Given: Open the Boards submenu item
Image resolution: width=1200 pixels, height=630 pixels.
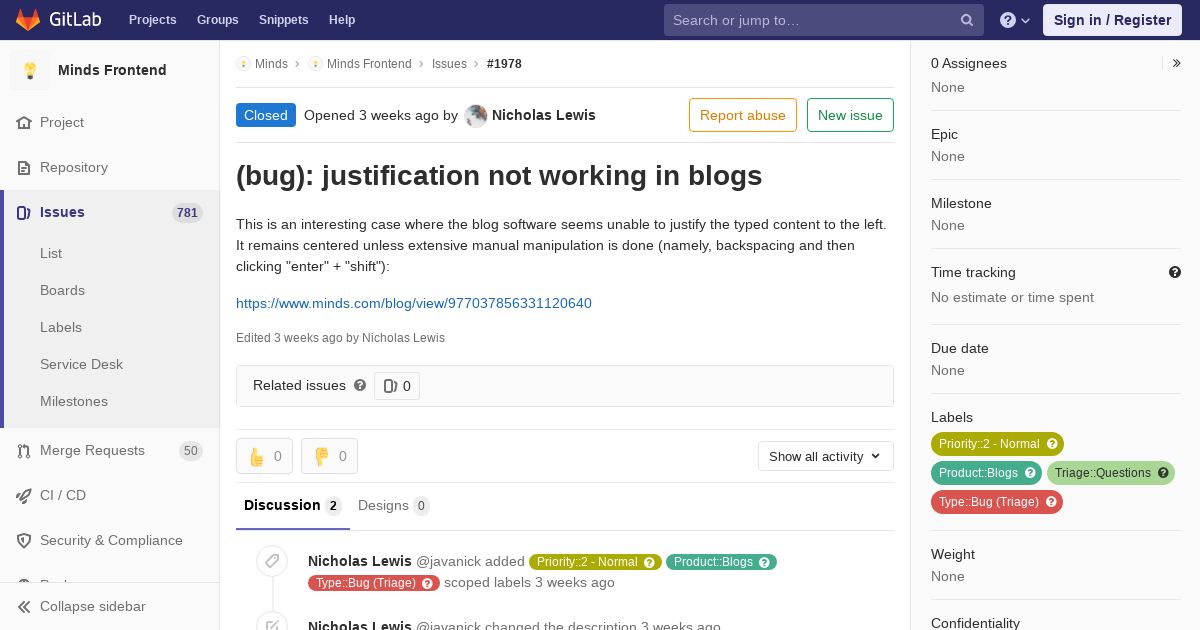Looking at the screenshot, I should pyautogui.click(x=62, y=291).
